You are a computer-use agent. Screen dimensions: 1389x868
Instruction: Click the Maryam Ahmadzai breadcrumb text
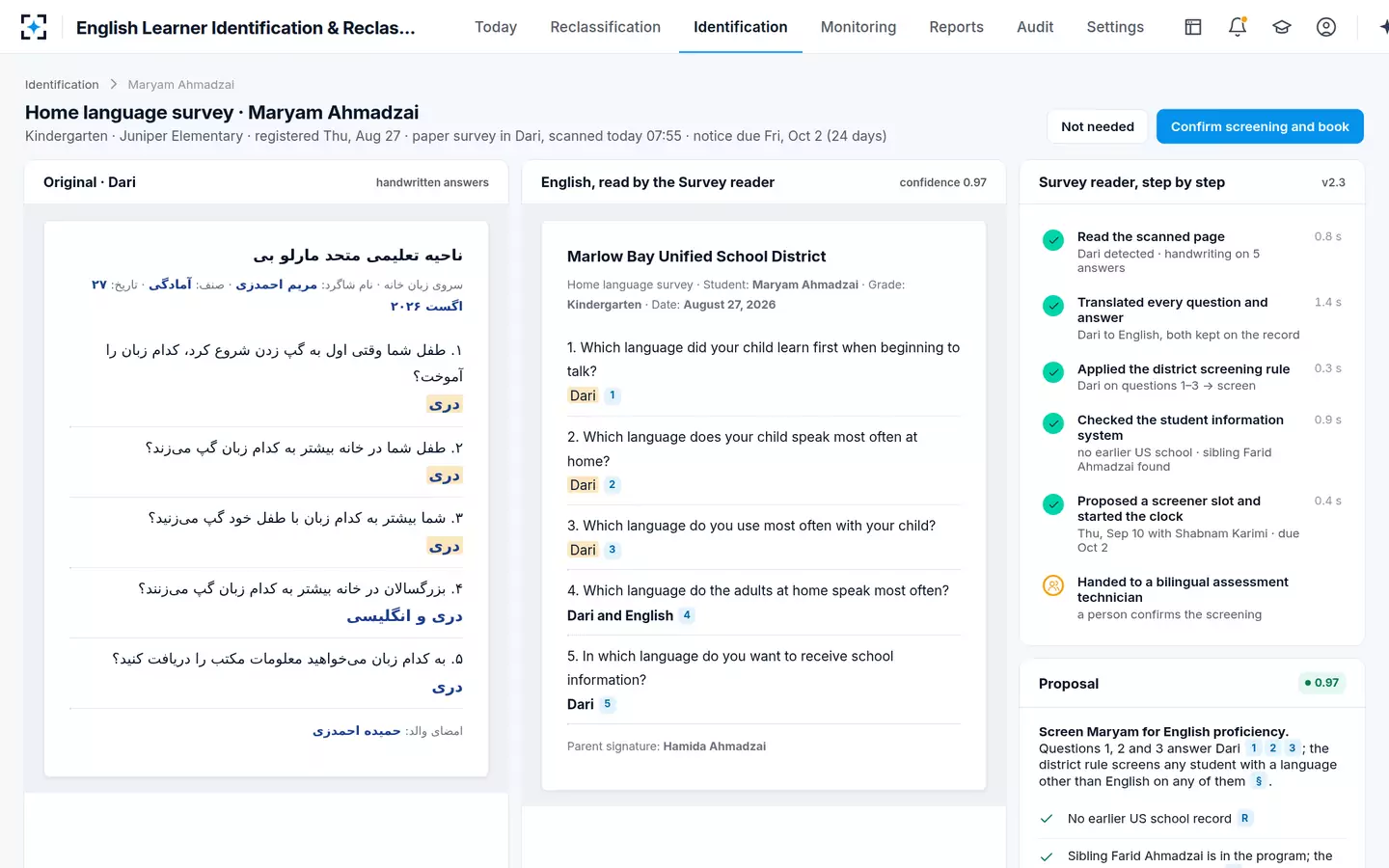point(181,85)
